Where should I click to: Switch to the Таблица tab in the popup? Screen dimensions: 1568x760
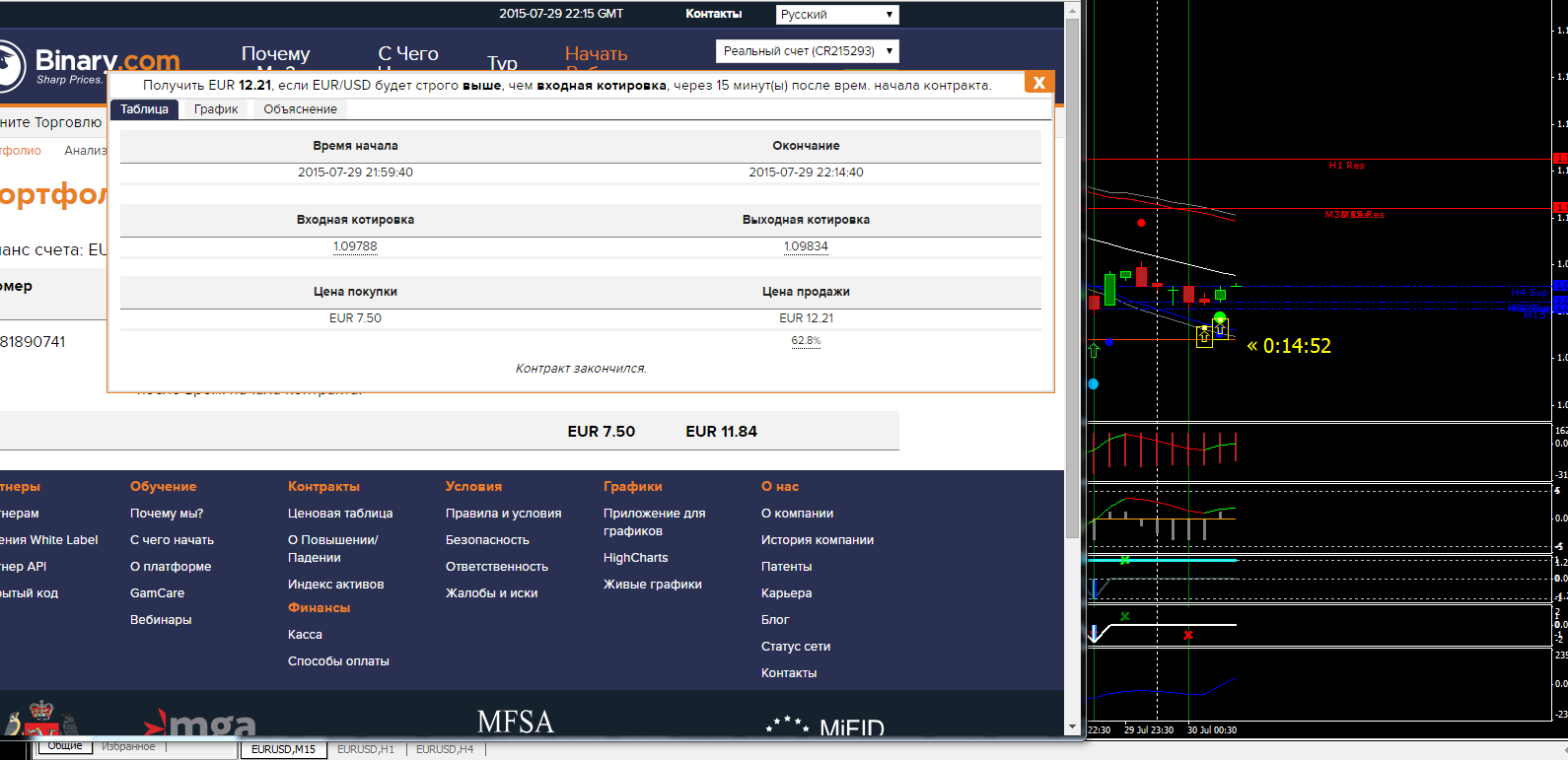[144, 109]
